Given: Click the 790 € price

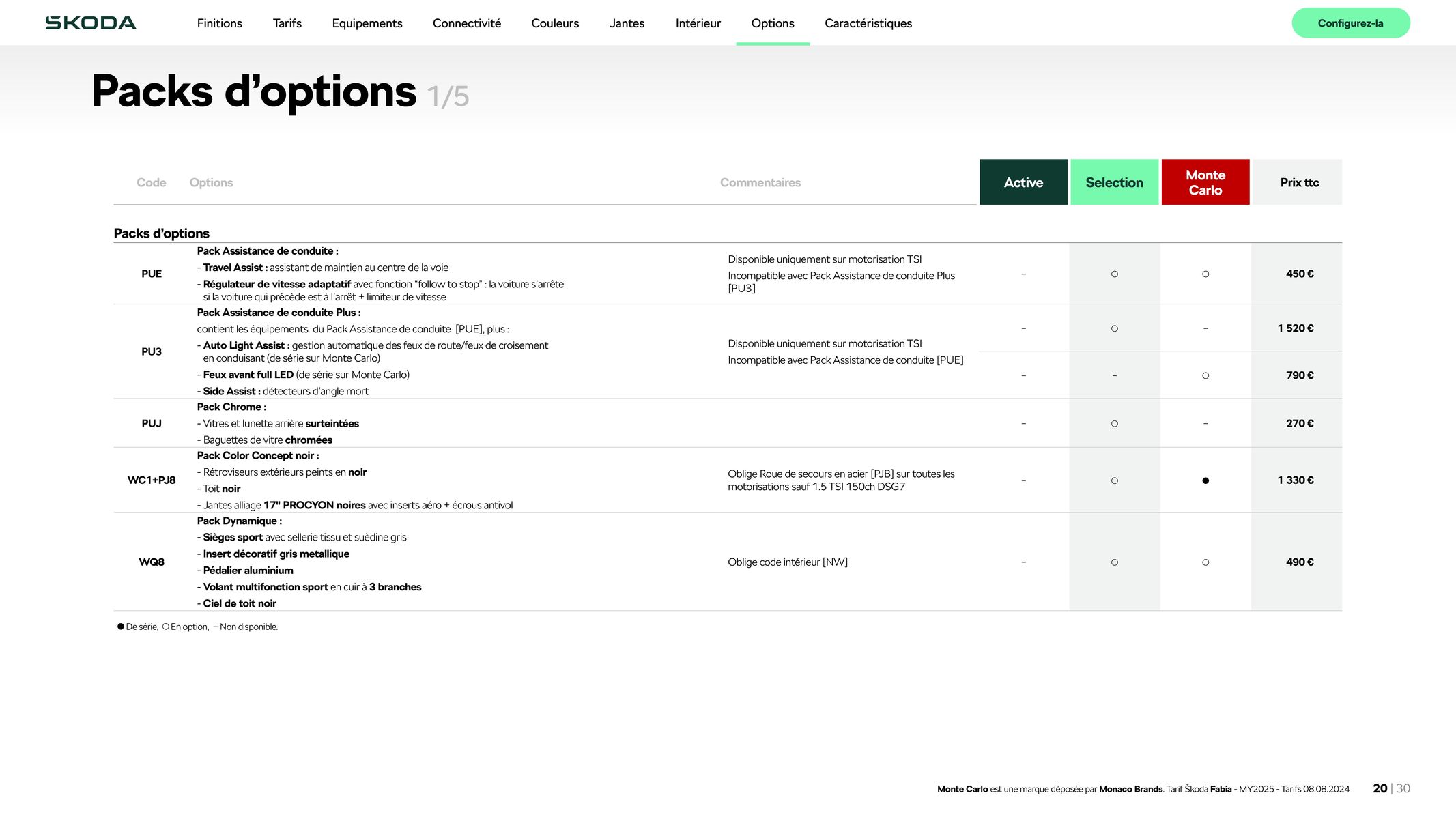Looking at the screenshot, I should pos(1300,375).
